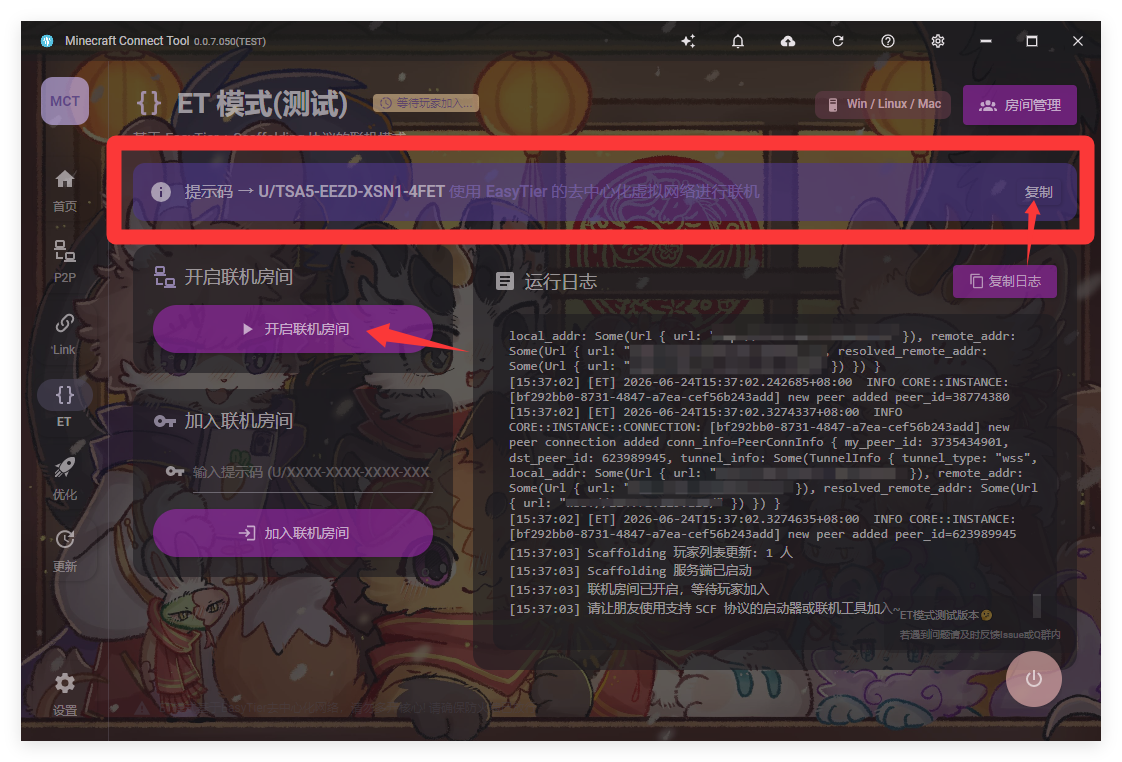The height and width of the screenshot is (762, 1122).
Task: Click log line Scaffolding 服务端已启动
Action: point(630,571)
